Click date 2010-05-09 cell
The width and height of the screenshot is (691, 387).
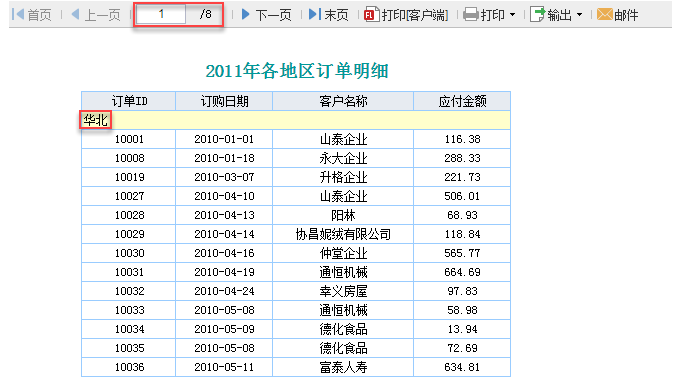pyautogui.click(x=224, y=329)
